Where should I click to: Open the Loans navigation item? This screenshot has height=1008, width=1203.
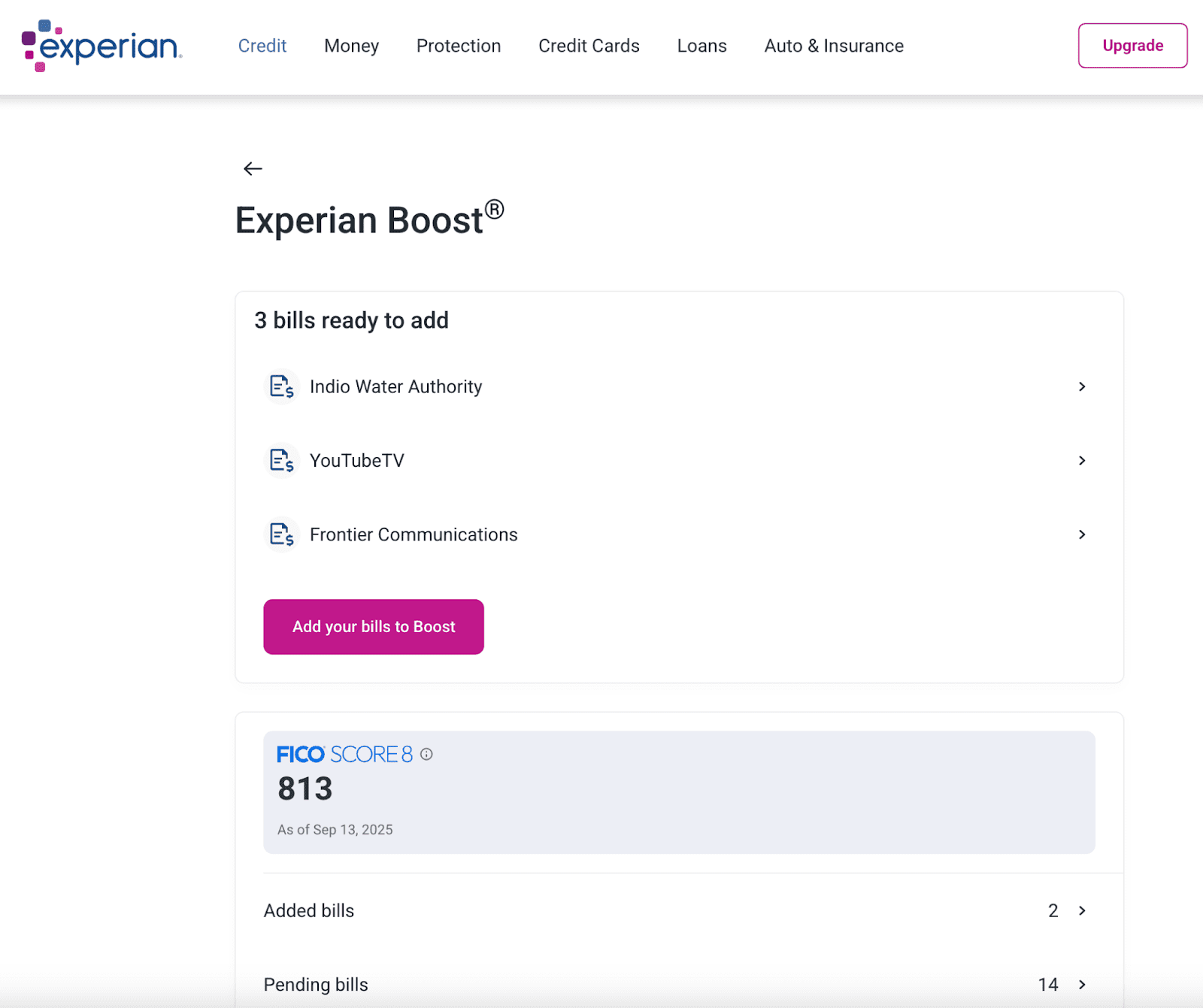point(701,46)
